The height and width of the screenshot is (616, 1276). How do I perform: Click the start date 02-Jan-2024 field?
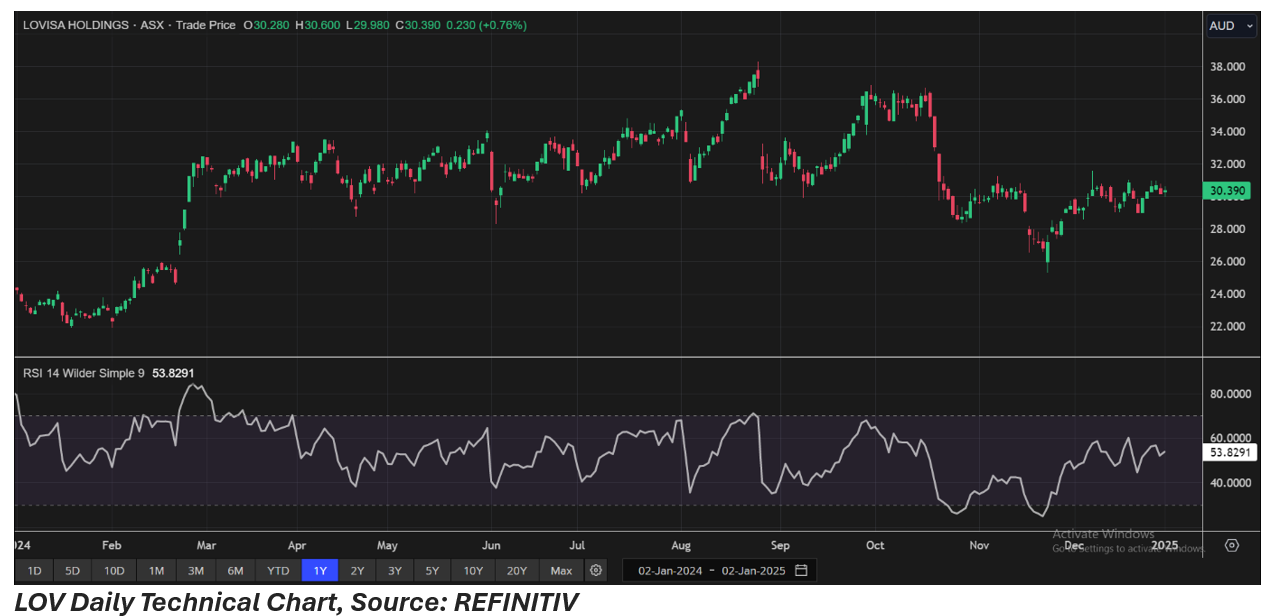668,571
